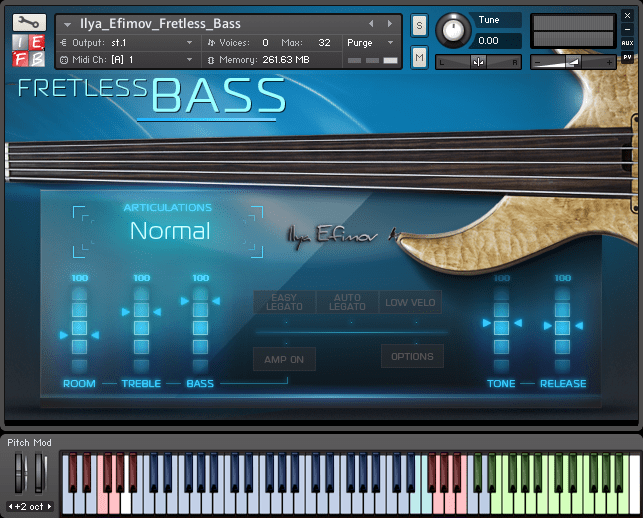Viewport: 643px width, 518px height.
Task: Shift keyboard octave up arrow
Action: (x=49, y=507)
